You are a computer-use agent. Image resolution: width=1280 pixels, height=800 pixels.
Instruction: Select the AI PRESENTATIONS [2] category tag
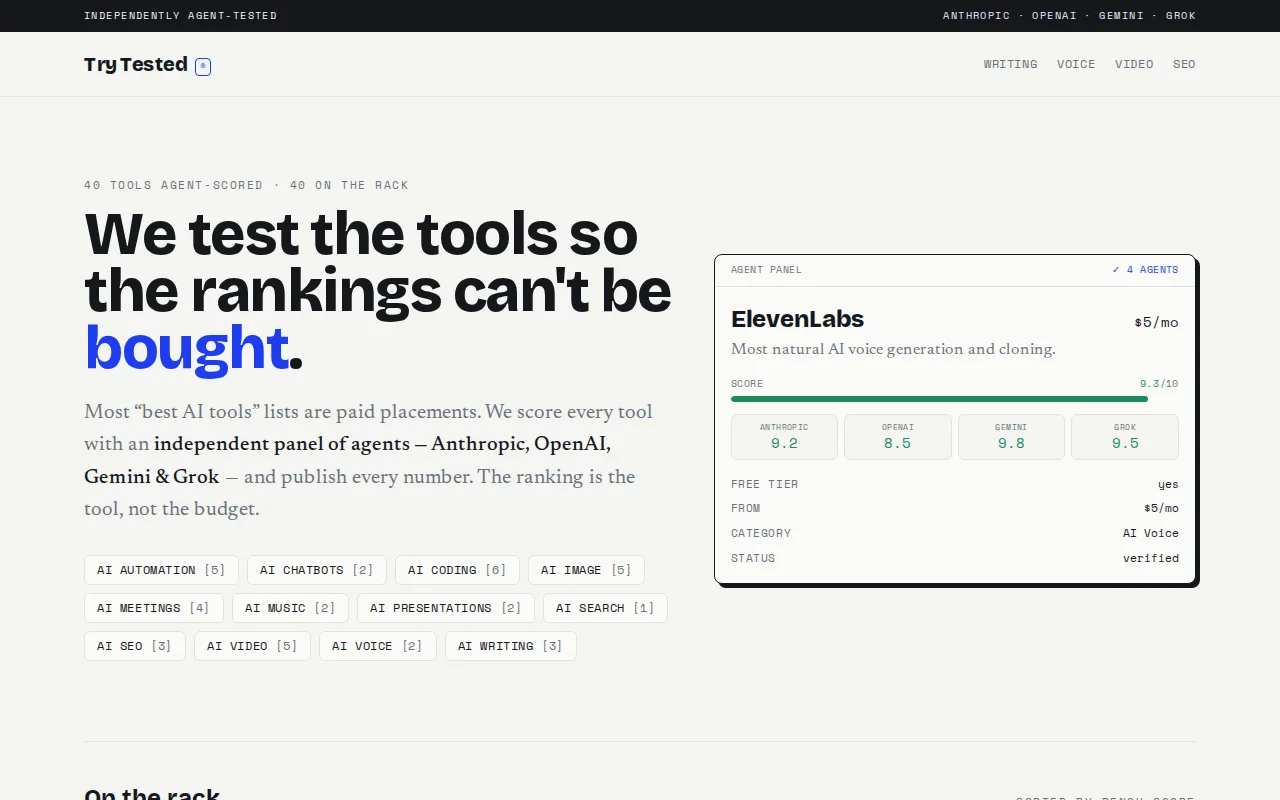click(x=446, y=608)
